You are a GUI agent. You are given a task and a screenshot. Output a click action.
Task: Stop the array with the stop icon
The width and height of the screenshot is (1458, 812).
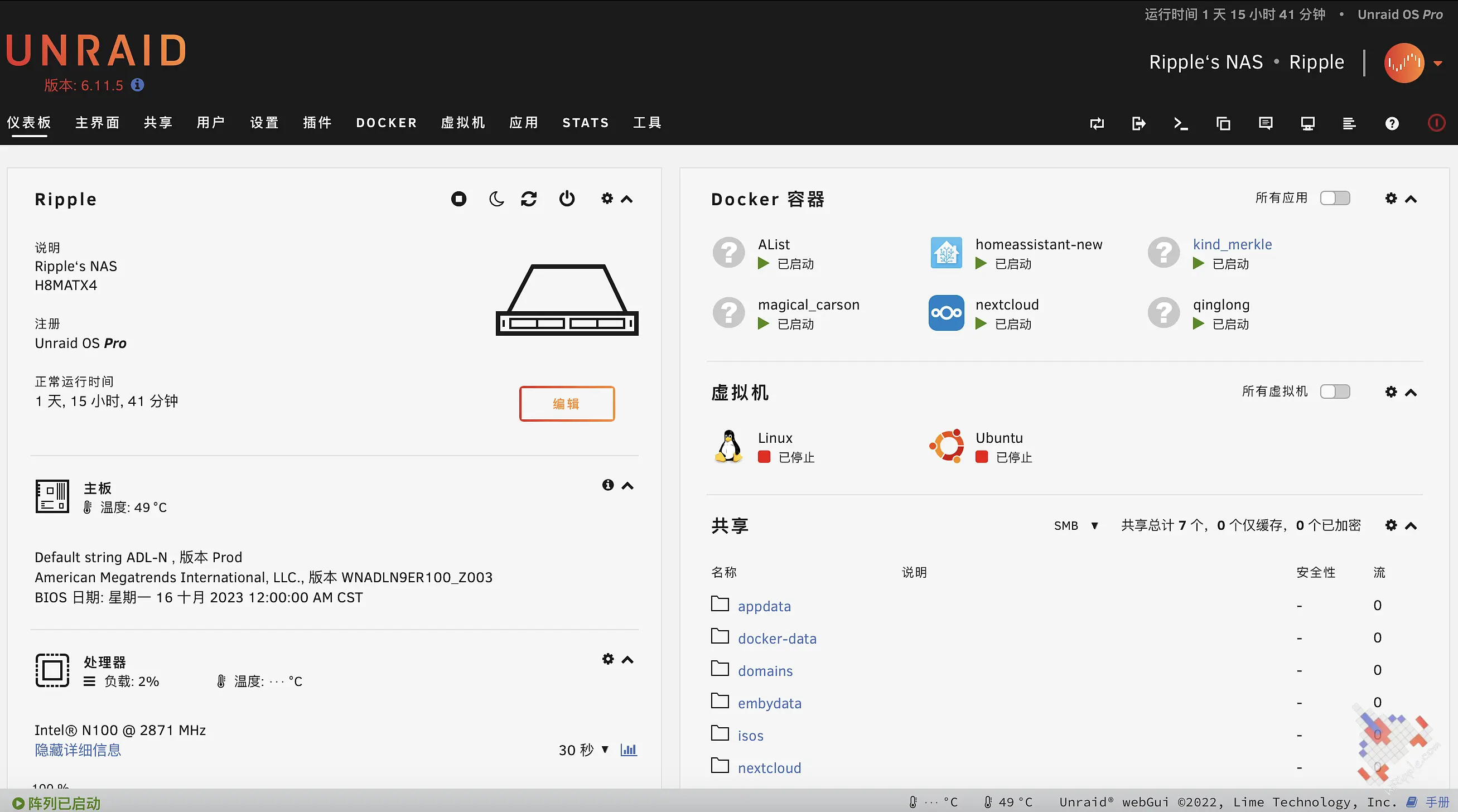point(458,199)
